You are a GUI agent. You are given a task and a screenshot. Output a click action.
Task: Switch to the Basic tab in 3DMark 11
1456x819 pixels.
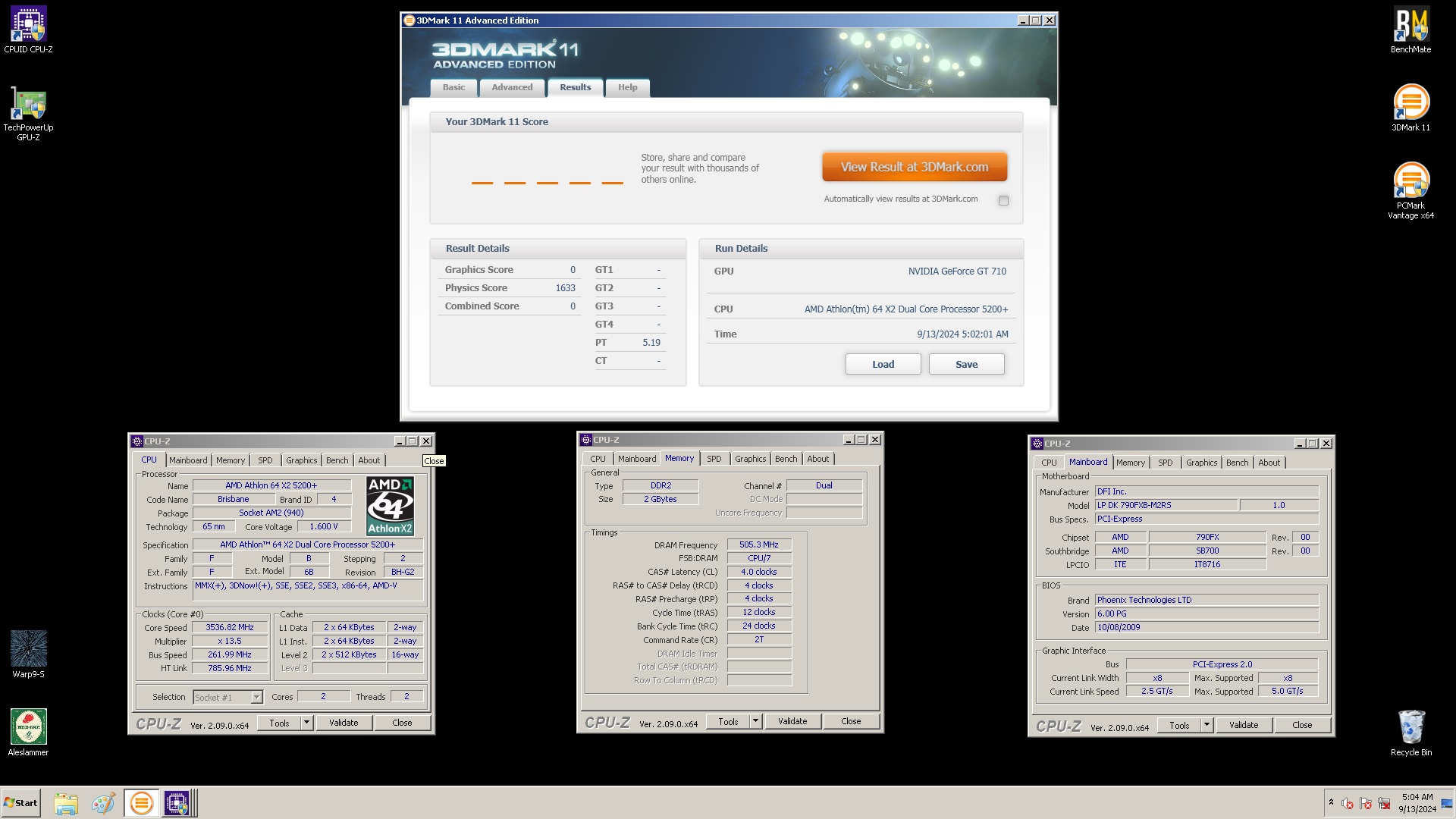click(453, 87)
